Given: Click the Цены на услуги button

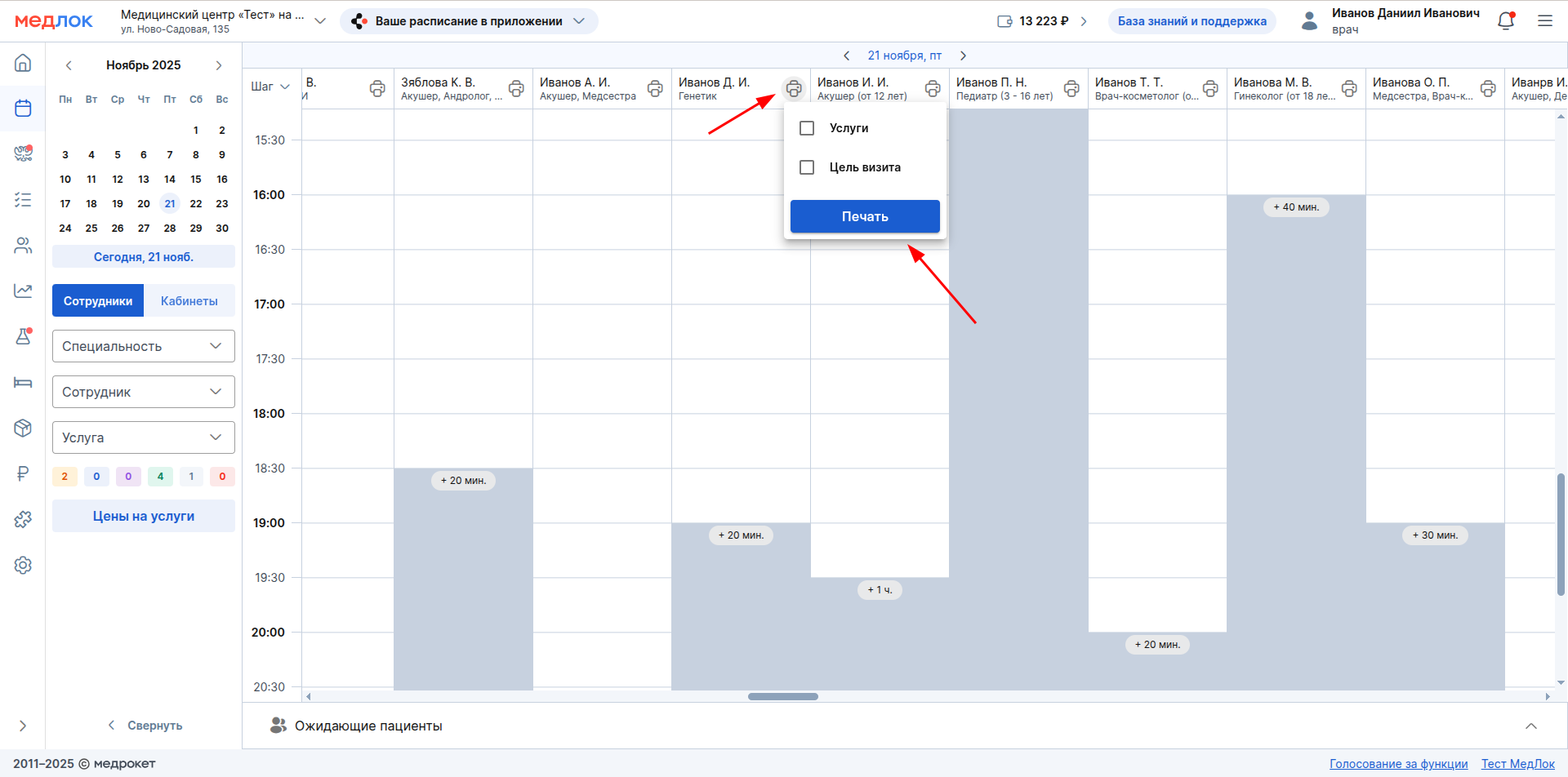Looking at the screenshot, I should tap(144, 516).
